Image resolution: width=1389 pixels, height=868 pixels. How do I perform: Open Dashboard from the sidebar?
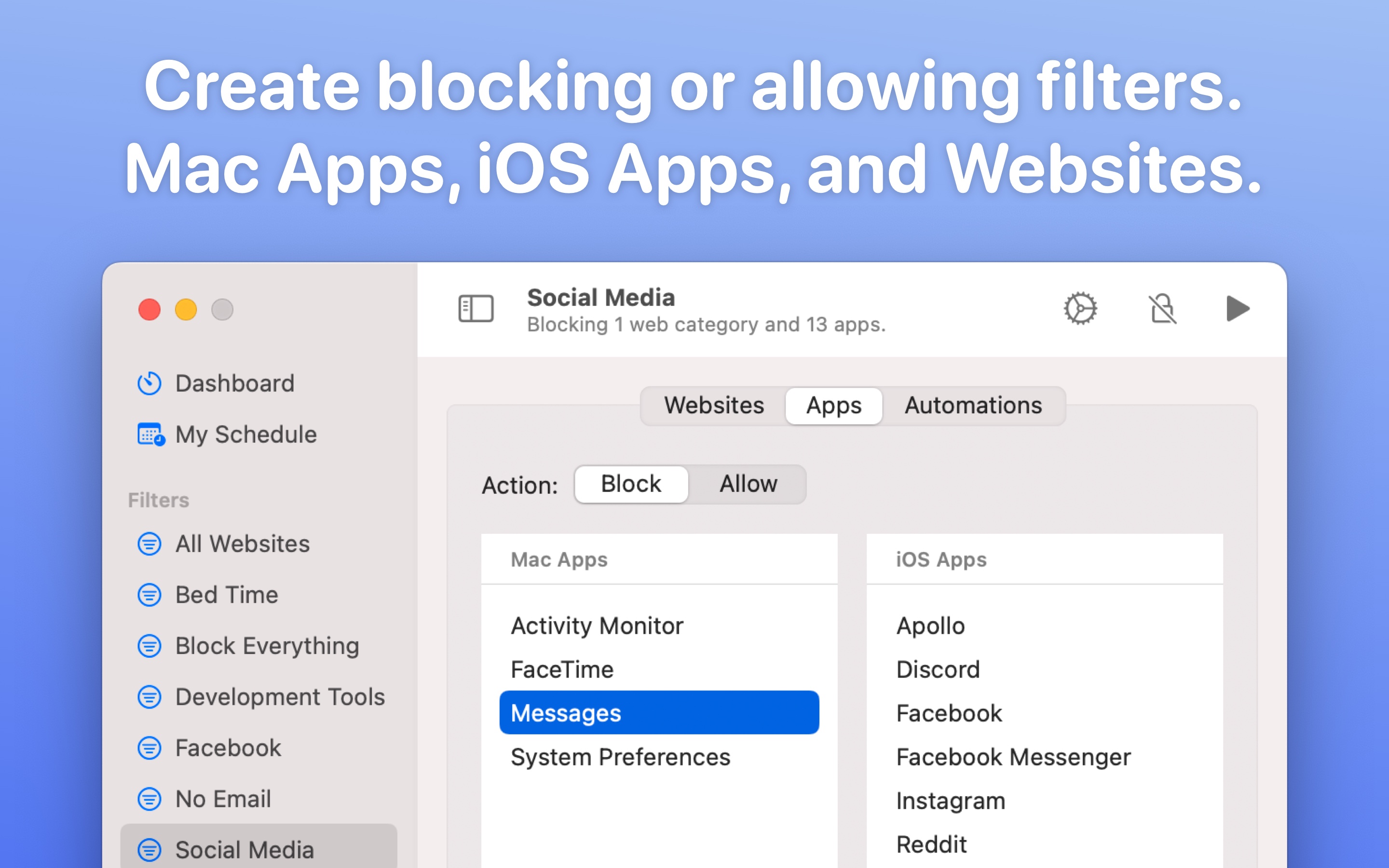(x=234, y=383)
